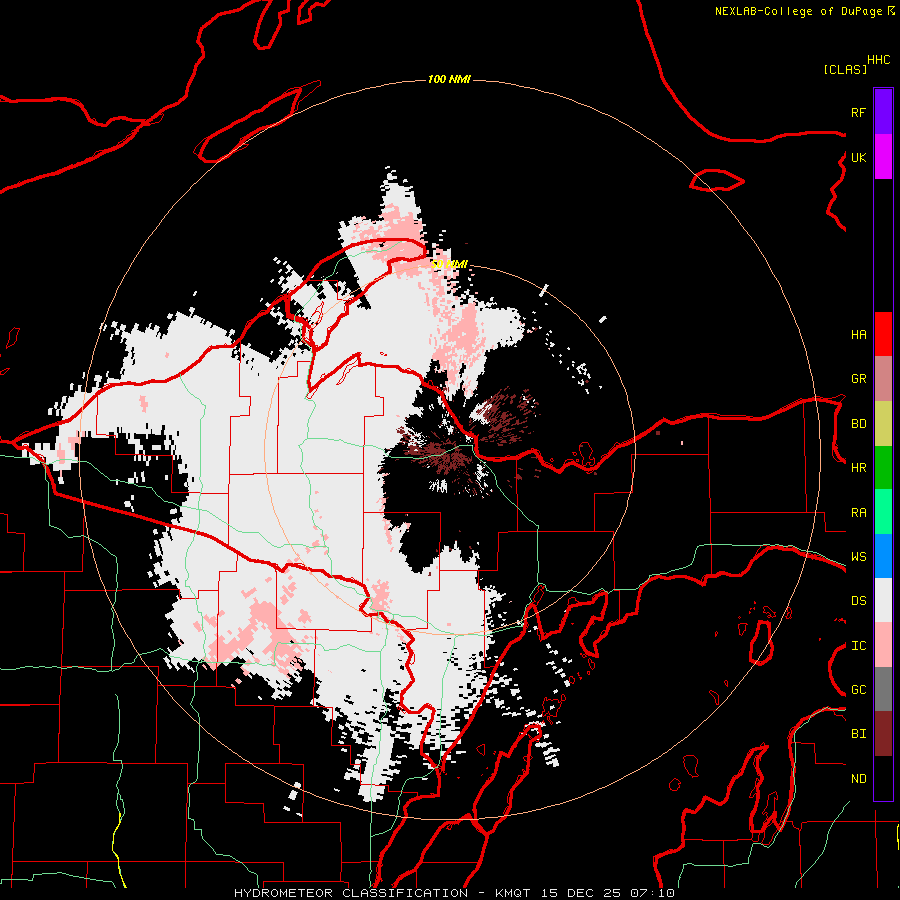900x900 pixels.
Task: Click the 100 NMI range ring label
Action: (x=449, y=79)
